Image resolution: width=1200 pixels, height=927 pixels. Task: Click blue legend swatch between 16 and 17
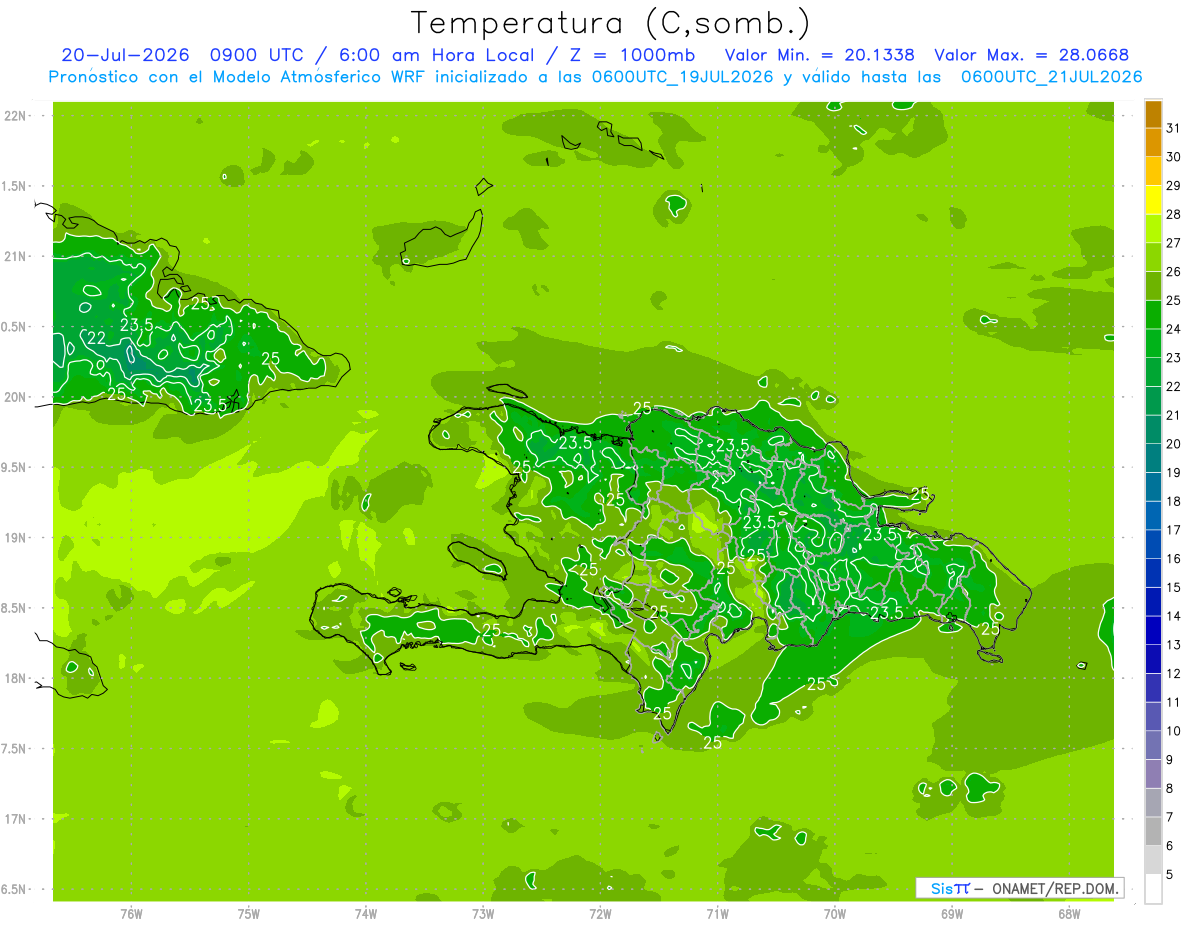pos(1153,545)
